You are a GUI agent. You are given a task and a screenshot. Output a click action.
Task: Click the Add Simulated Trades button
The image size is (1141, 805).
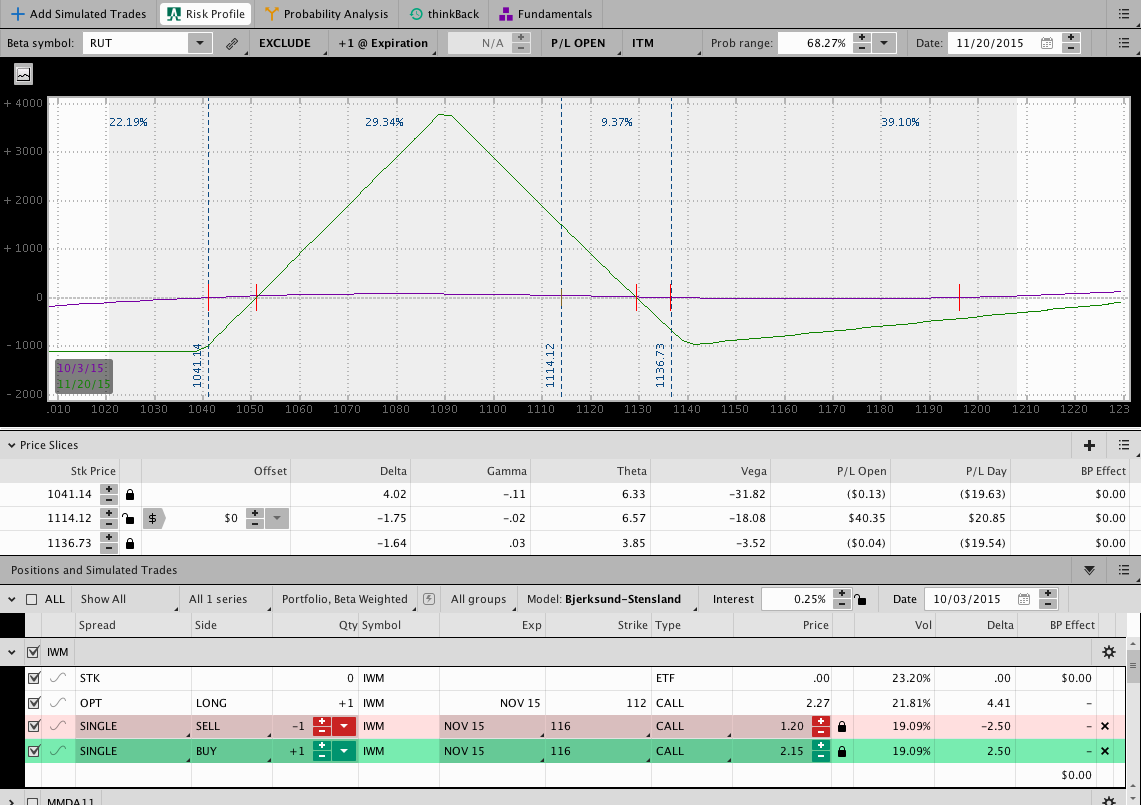(x=78, y=14)
